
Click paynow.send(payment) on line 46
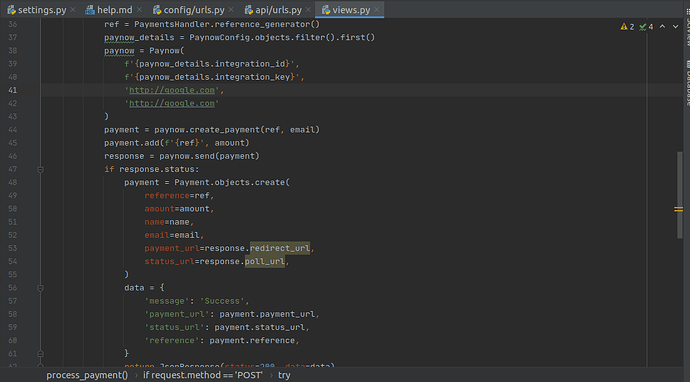pyautogui.click(x=209, y=156)
